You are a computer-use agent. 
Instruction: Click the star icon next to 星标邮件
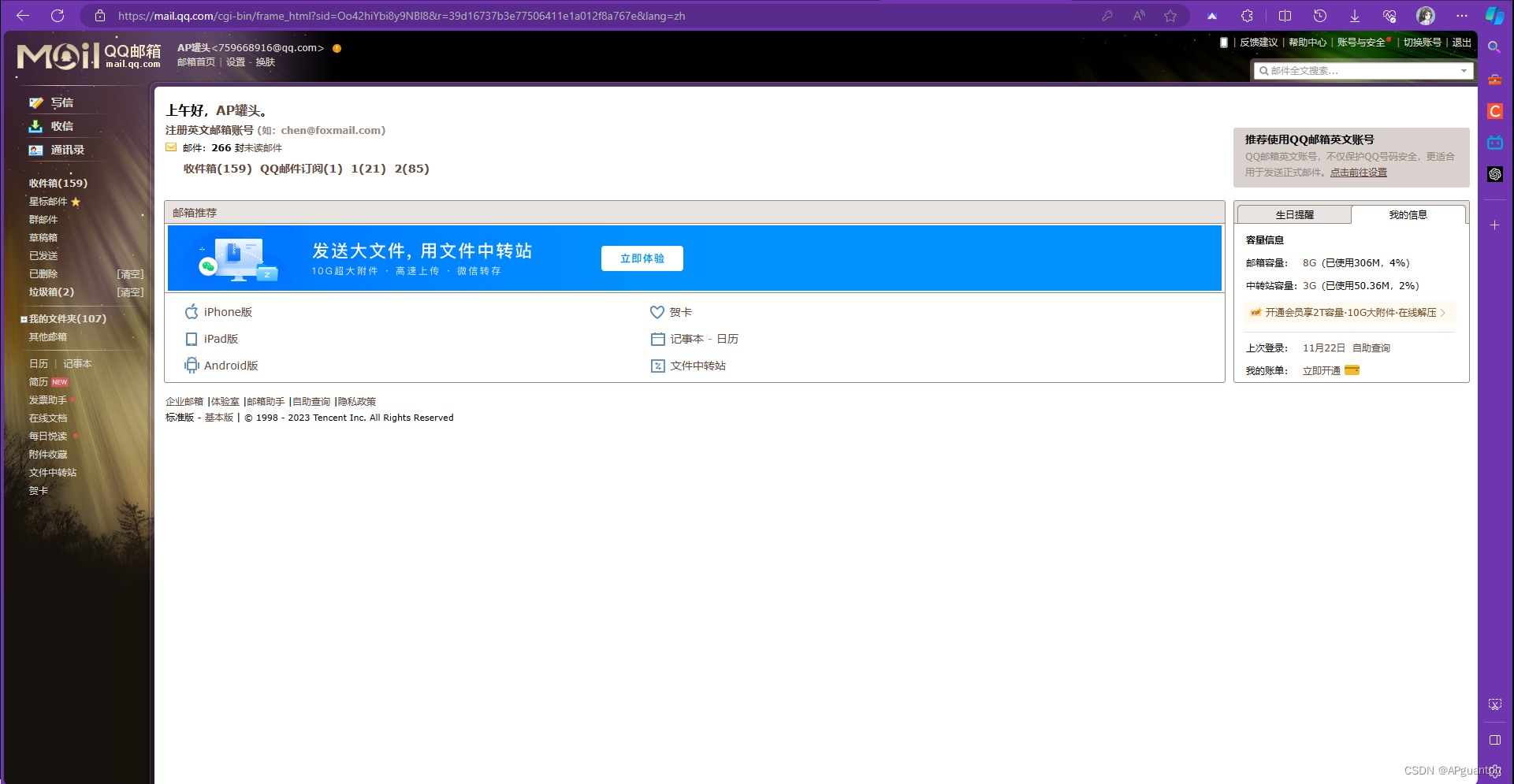(x=76, y=202)
